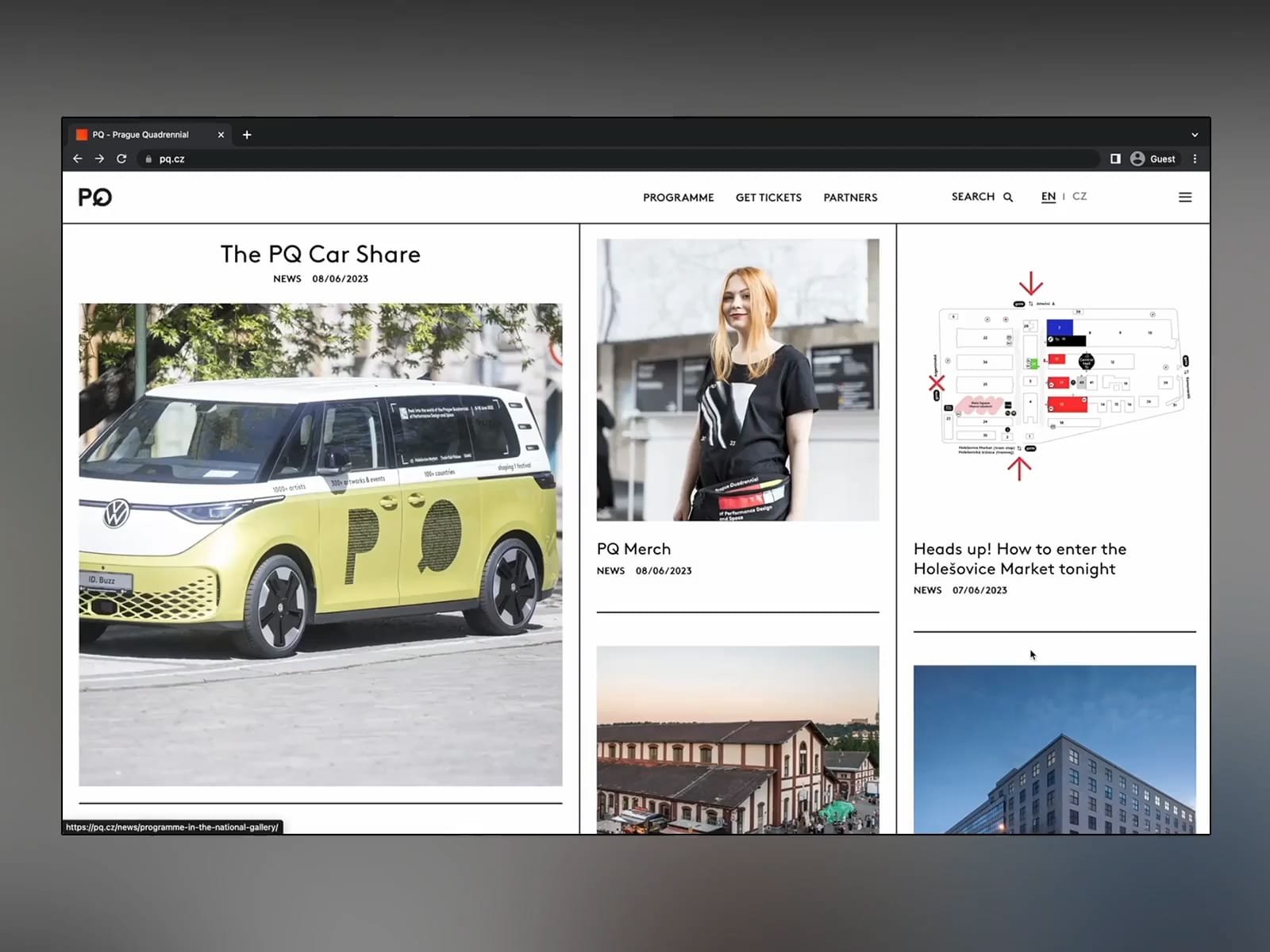
Task: Open the GET TICKETS menu item
Action: coord(768,198)
